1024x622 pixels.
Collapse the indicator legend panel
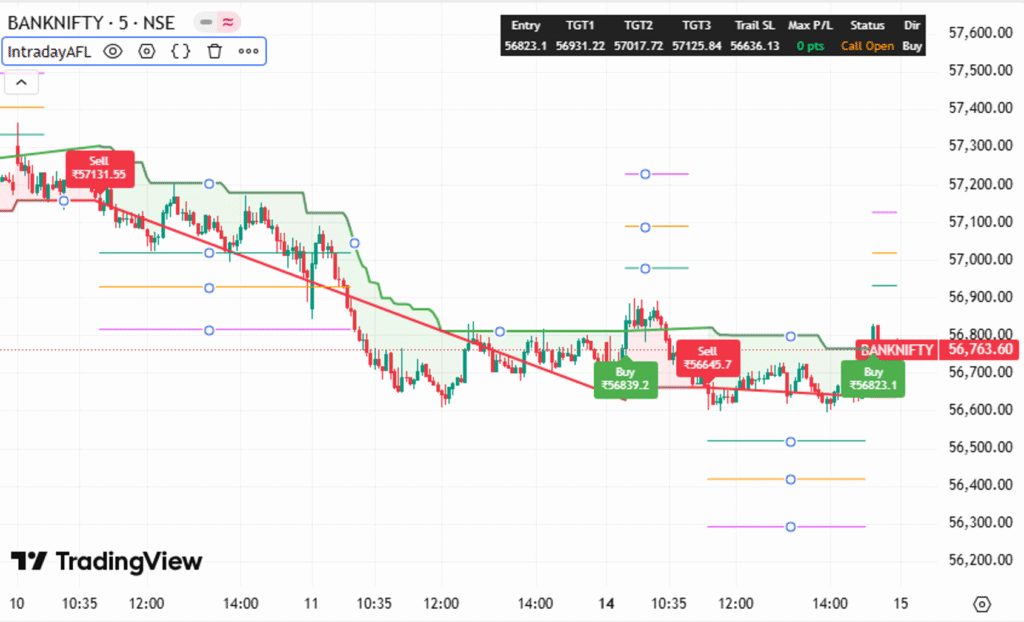click(x=21, y=81)
